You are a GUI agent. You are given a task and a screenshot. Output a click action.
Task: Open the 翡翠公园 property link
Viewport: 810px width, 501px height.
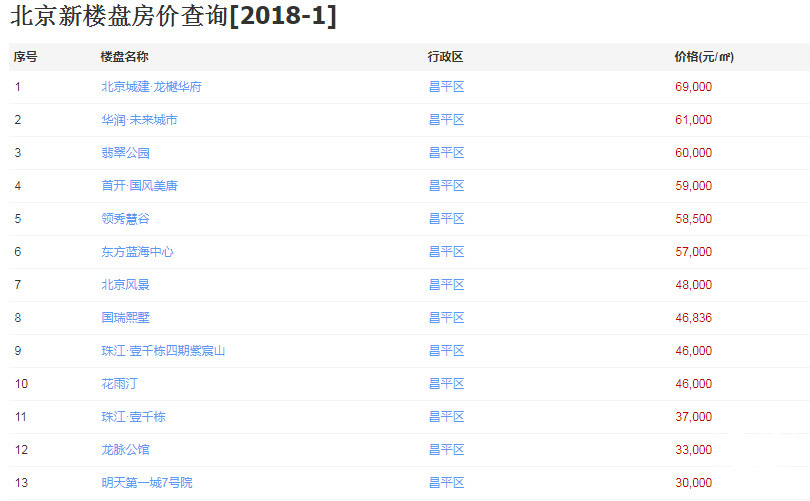[126, 153]
